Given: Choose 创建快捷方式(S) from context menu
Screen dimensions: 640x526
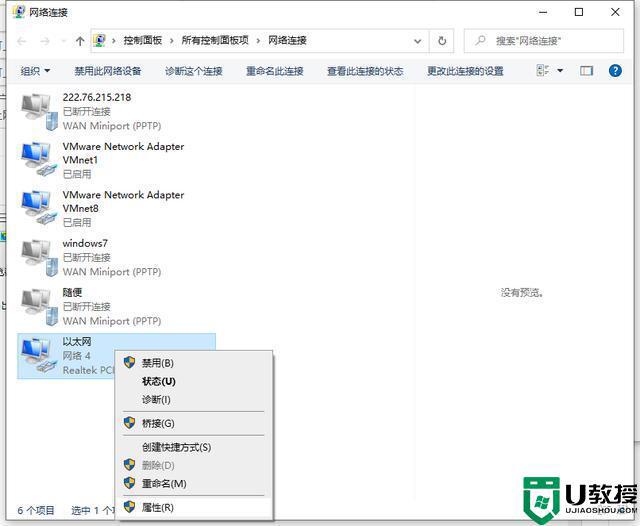Looking at the screenshot, I should tap(194, 447).
